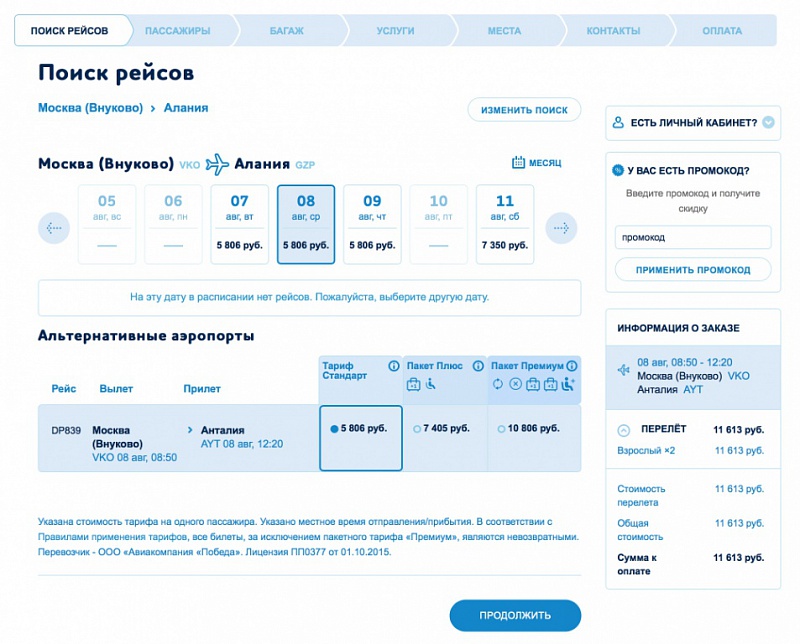The width and height of the screenshot is (800, 644).
Task: Click the next dates arrow icon
Action: 561,228
